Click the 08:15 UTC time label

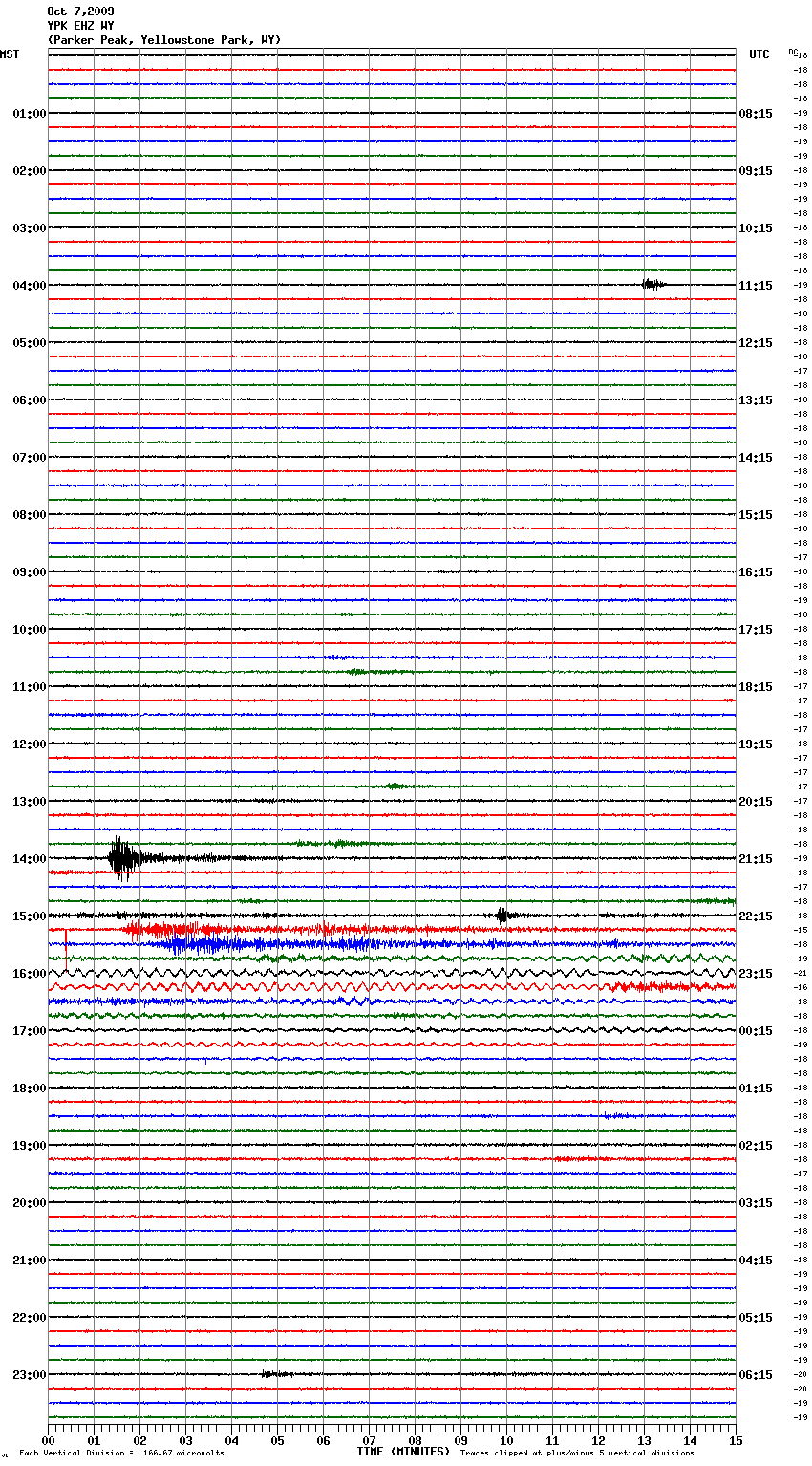(x=756, y=114)
